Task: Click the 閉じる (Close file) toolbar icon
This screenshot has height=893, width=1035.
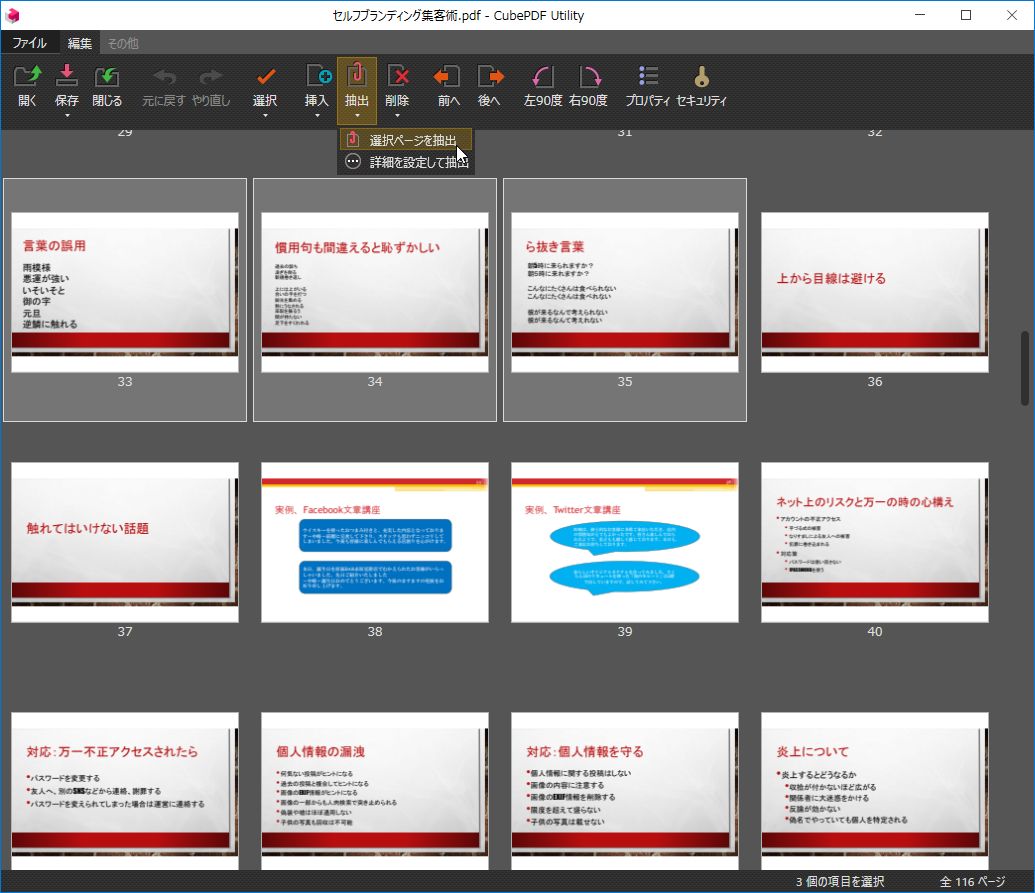Action: point(107,77)
